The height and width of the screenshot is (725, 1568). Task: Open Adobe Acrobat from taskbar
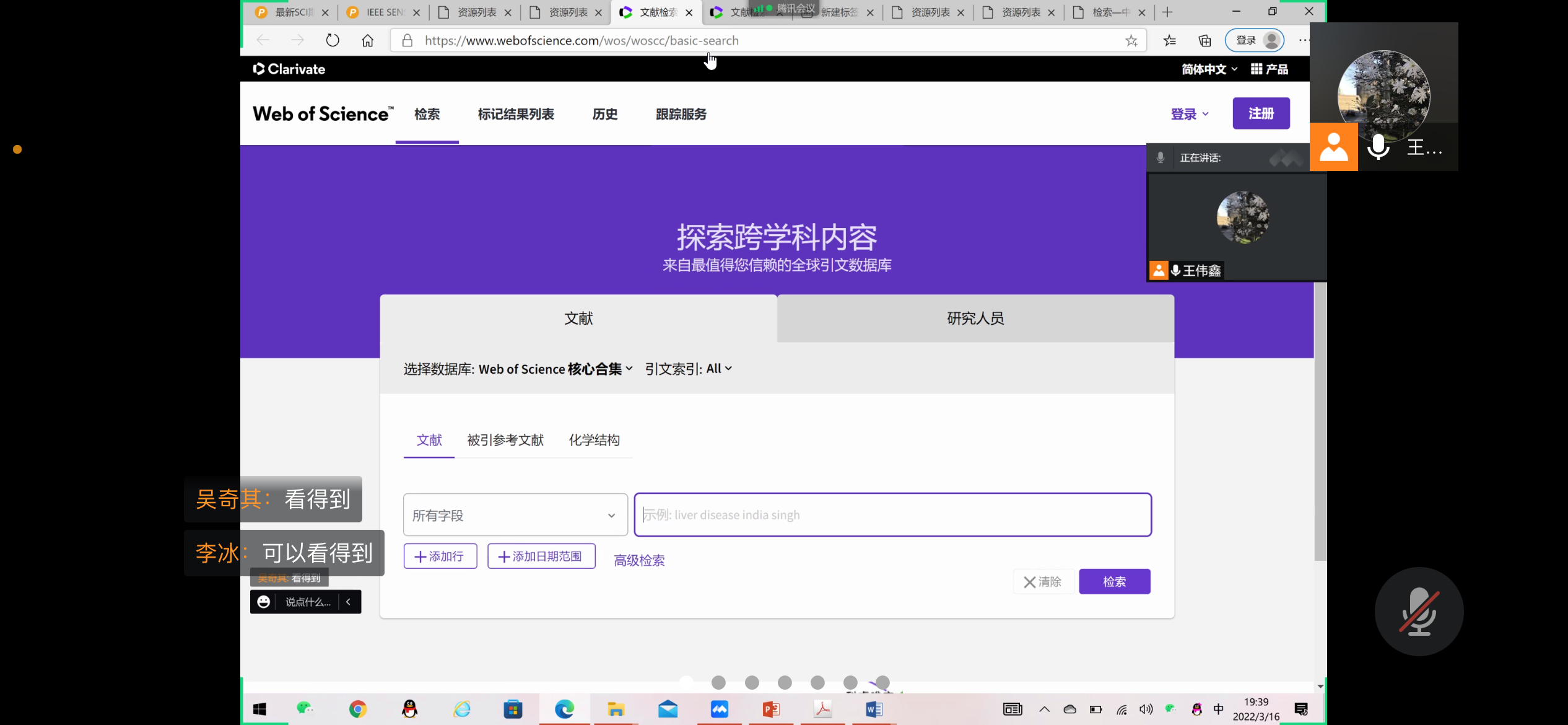pos(822,709)
